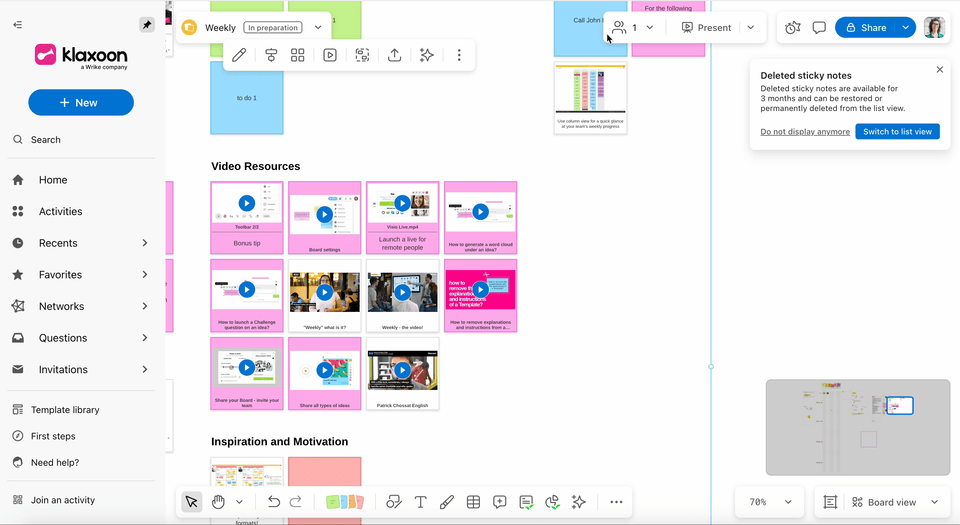Image resolution: width=960 pixels, height=525 pixels.
Task: Click the user profile avatar
Action: pyautogui.click(x=934, y=28)
